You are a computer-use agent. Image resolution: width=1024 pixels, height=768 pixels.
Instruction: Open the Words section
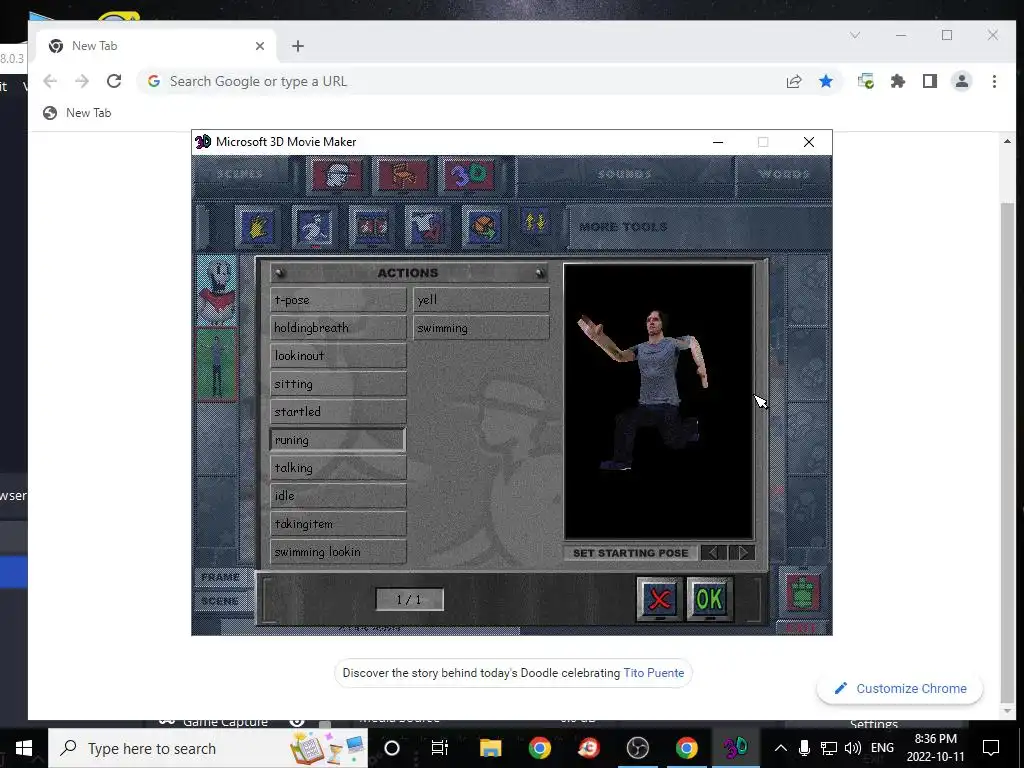click(x=784, y=174)
